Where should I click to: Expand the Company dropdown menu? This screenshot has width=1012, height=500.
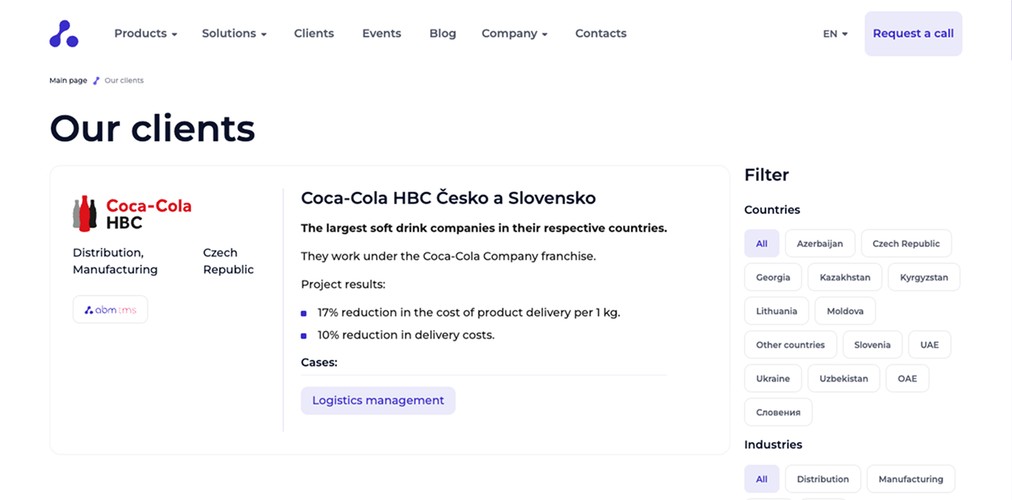(x=514, y=34)
